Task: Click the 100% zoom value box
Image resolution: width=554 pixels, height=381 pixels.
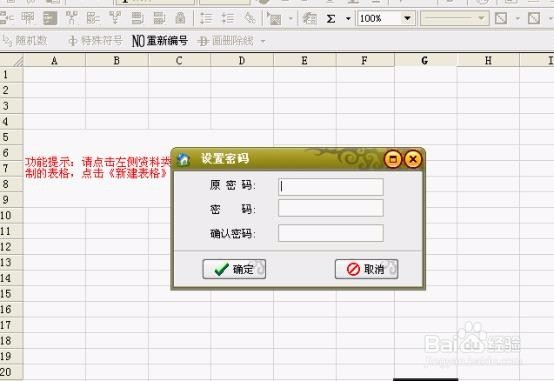Action: (379, 18)
